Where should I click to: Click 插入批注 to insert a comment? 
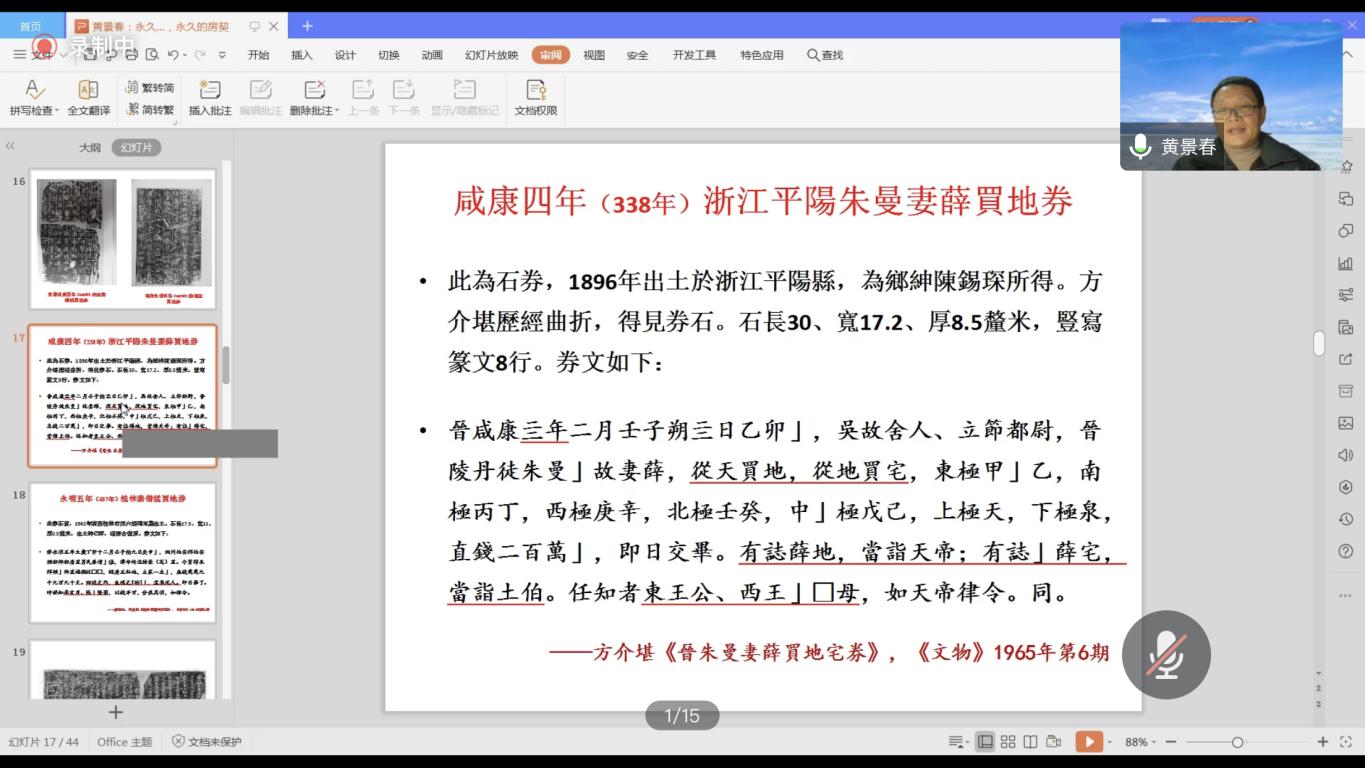(210, 90)
